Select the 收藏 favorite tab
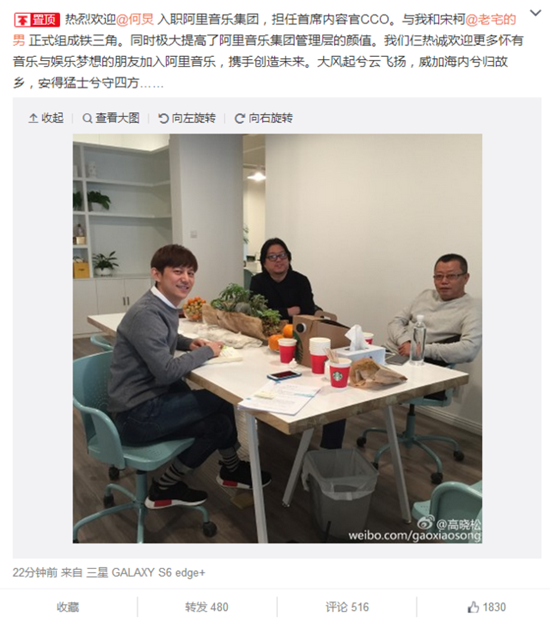Viewport: 550px width, 623px height. [68, 607]
